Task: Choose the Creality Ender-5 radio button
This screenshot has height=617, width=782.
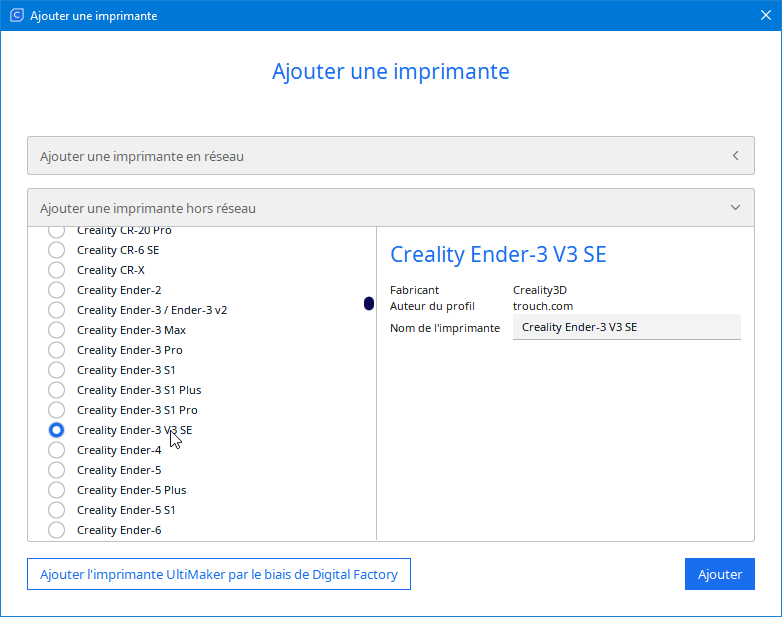Action: tap(56, 470)
